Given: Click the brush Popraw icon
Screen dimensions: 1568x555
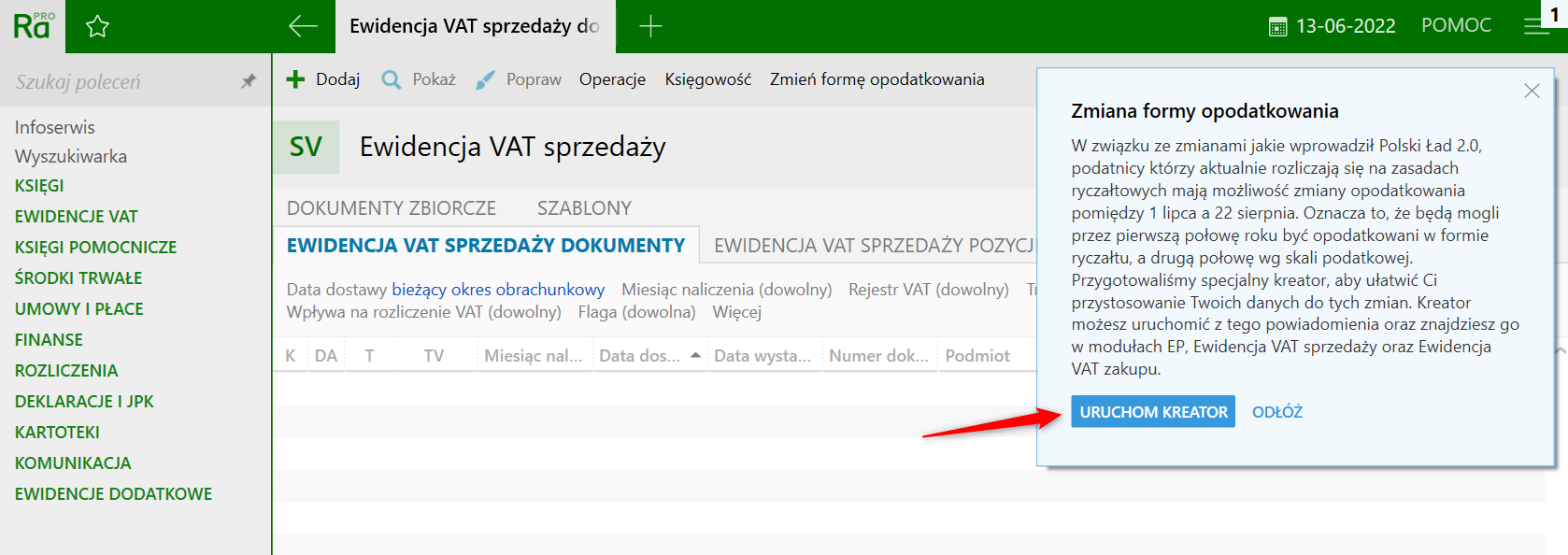Looking at the screenshot, I should tap(485, 80).
